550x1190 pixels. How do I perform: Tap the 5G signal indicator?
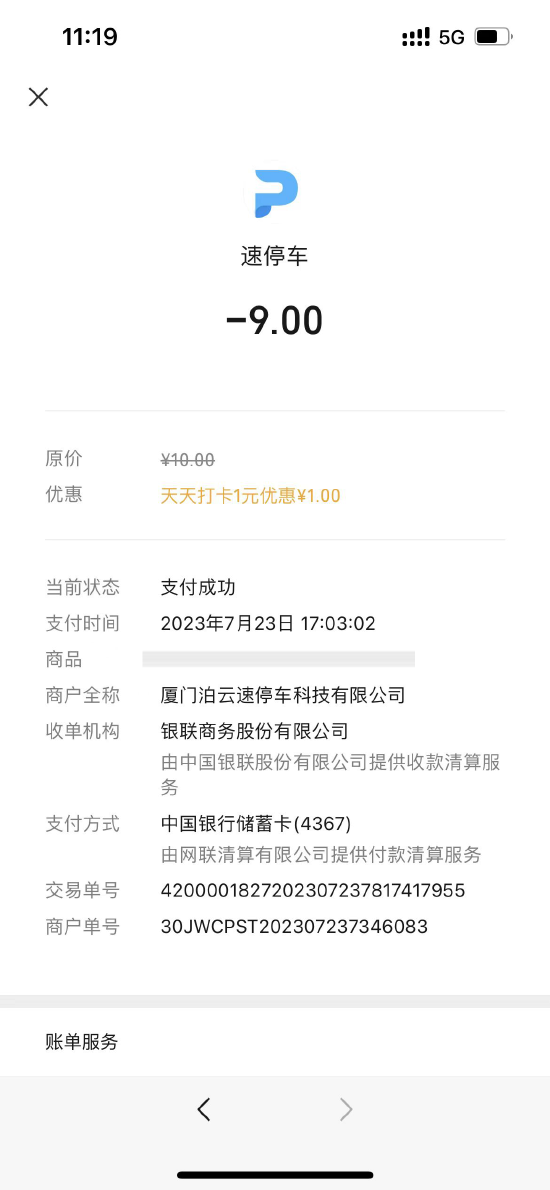(451, 37)
